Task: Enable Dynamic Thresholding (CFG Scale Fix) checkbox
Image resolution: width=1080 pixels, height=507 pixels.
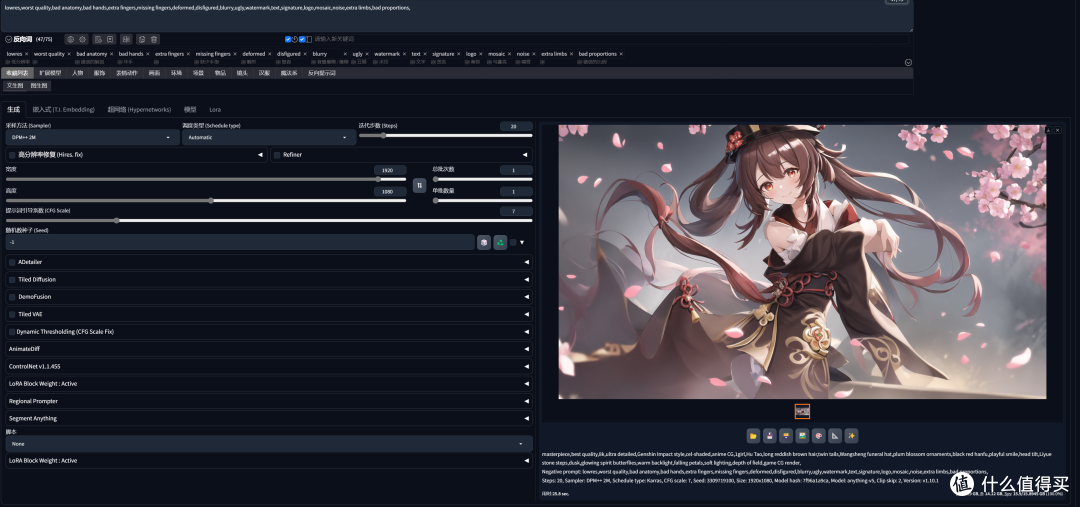Action: pos(12,331)
